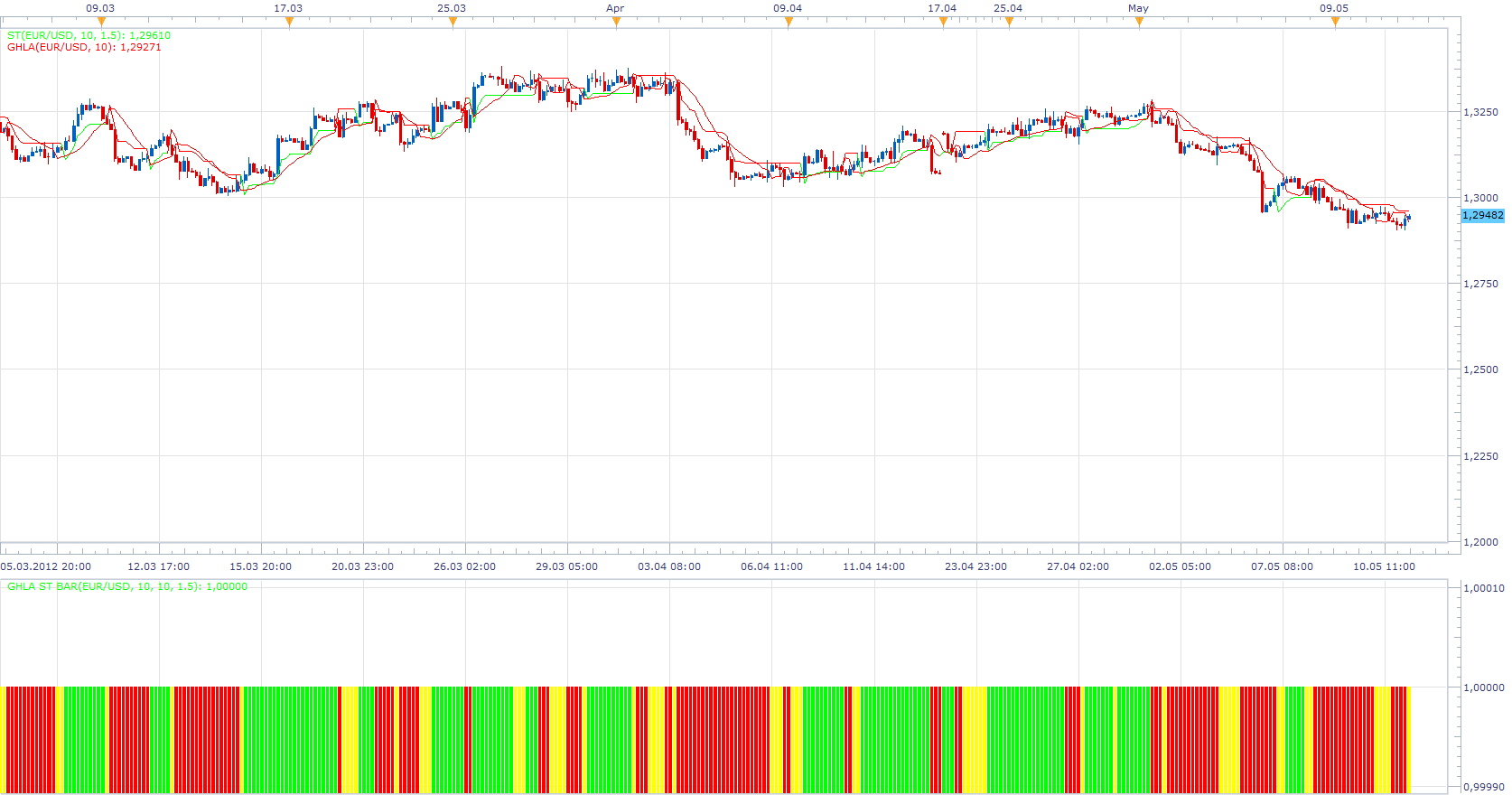Click the 27.04 02:00 time label
The width and height of the screenshot is (1512, 795).
[x=1078, y=566]
